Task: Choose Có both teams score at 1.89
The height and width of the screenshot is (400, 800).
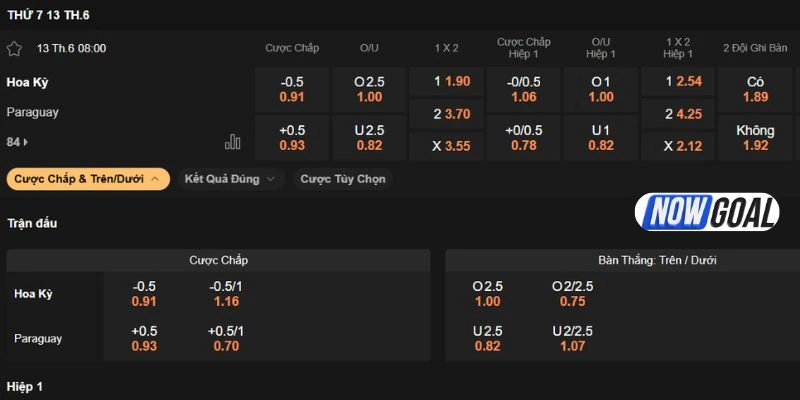Action: pos(755,89)
